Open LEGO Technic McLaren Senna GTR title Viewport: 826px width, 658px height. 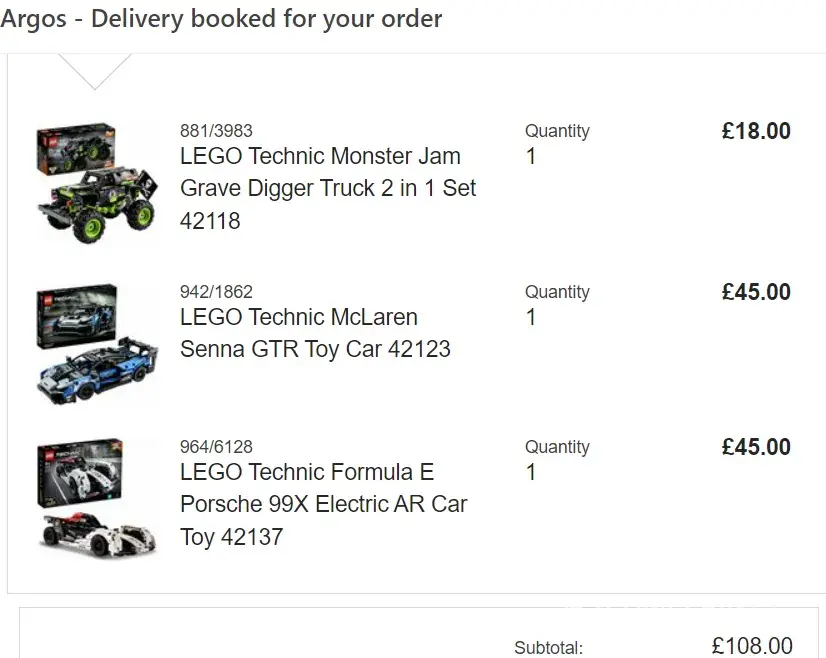pyautogui.click(x=314, y=333)
